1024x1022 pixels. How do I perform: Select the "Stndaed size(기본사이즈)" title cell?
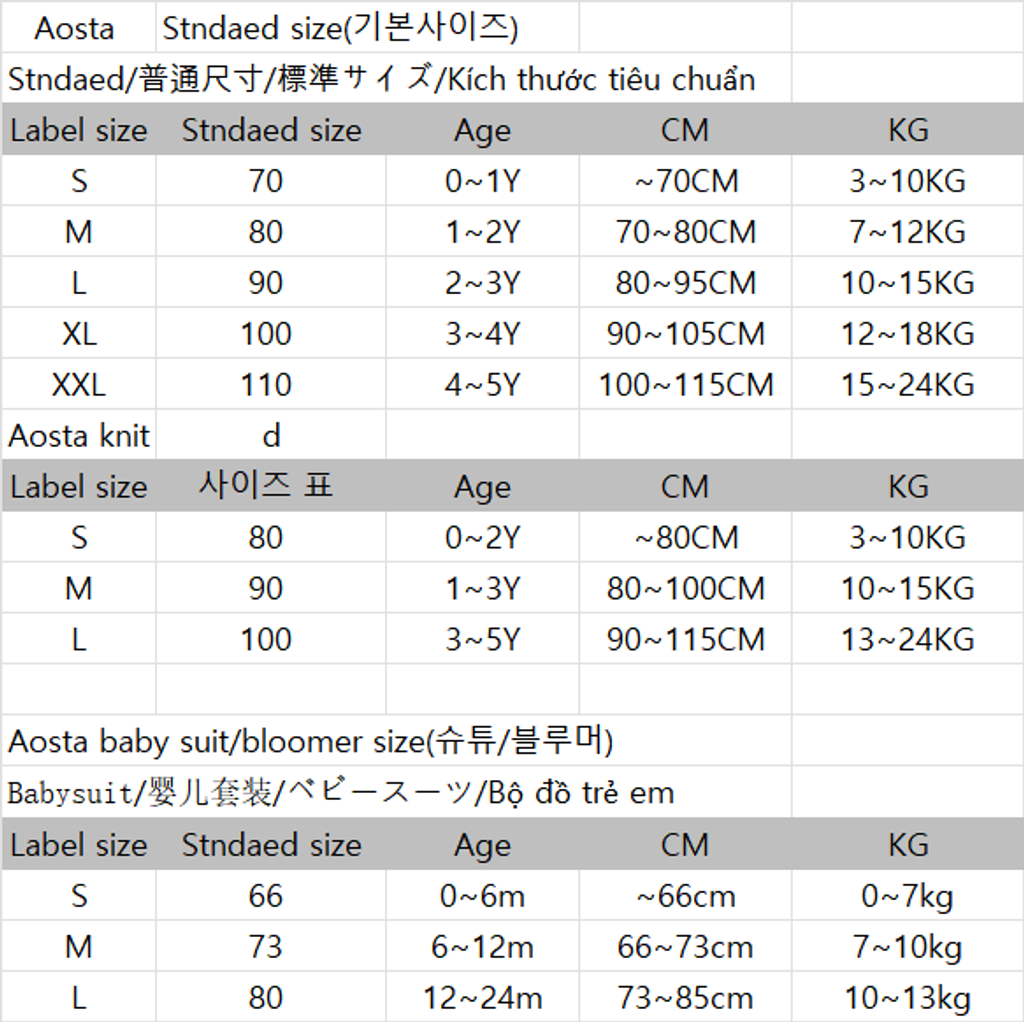click(x=340, y=28)
